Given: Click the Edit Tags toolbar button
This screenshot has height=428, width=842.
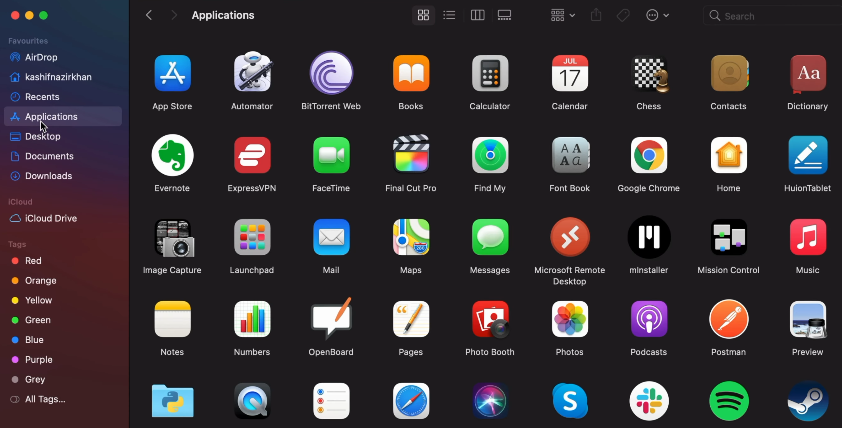Looking at the screenshot, I should [x=623, y=15].
